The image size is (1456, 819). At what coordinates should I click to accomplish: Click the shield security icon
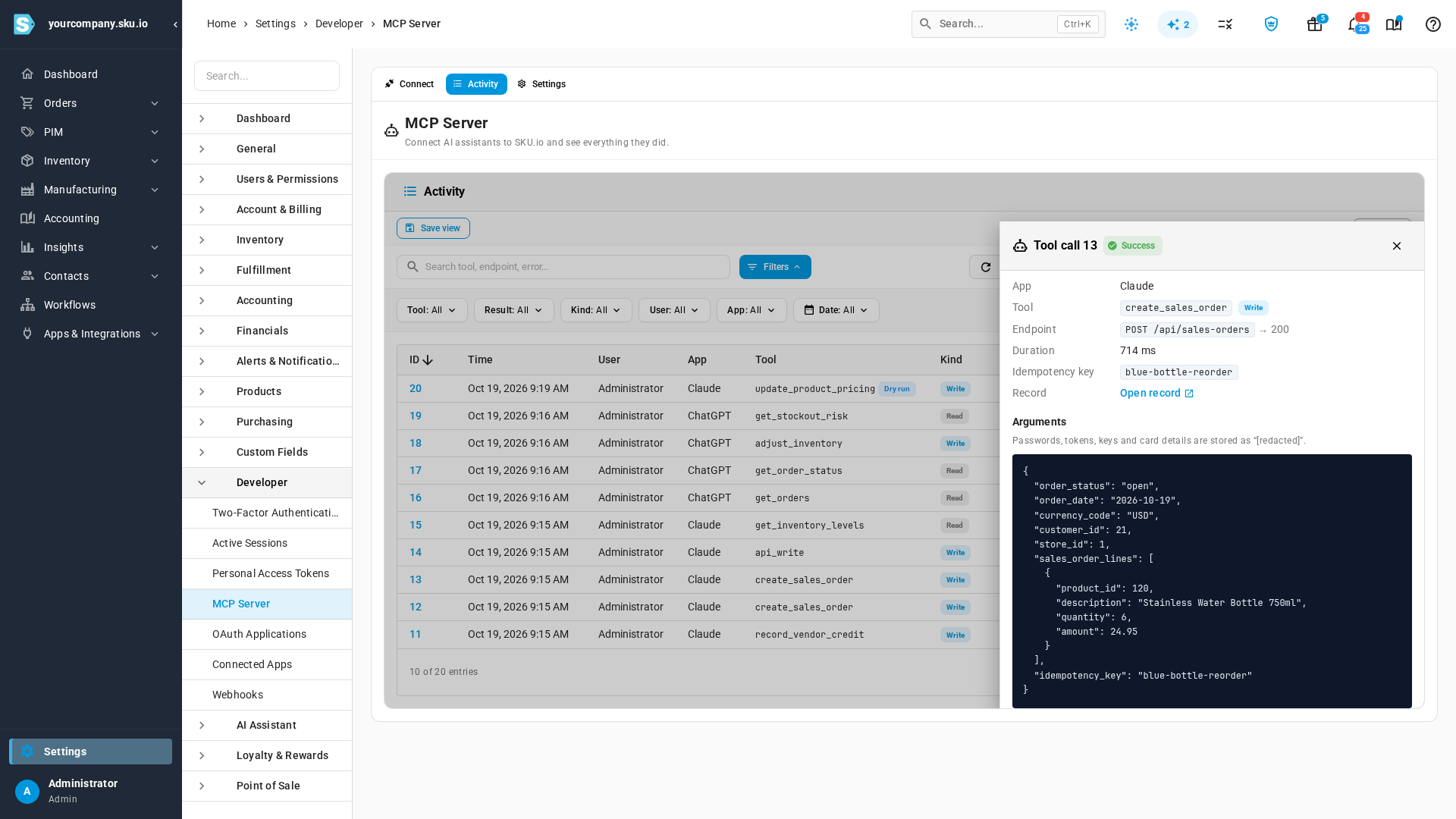tap(1271, 24)
